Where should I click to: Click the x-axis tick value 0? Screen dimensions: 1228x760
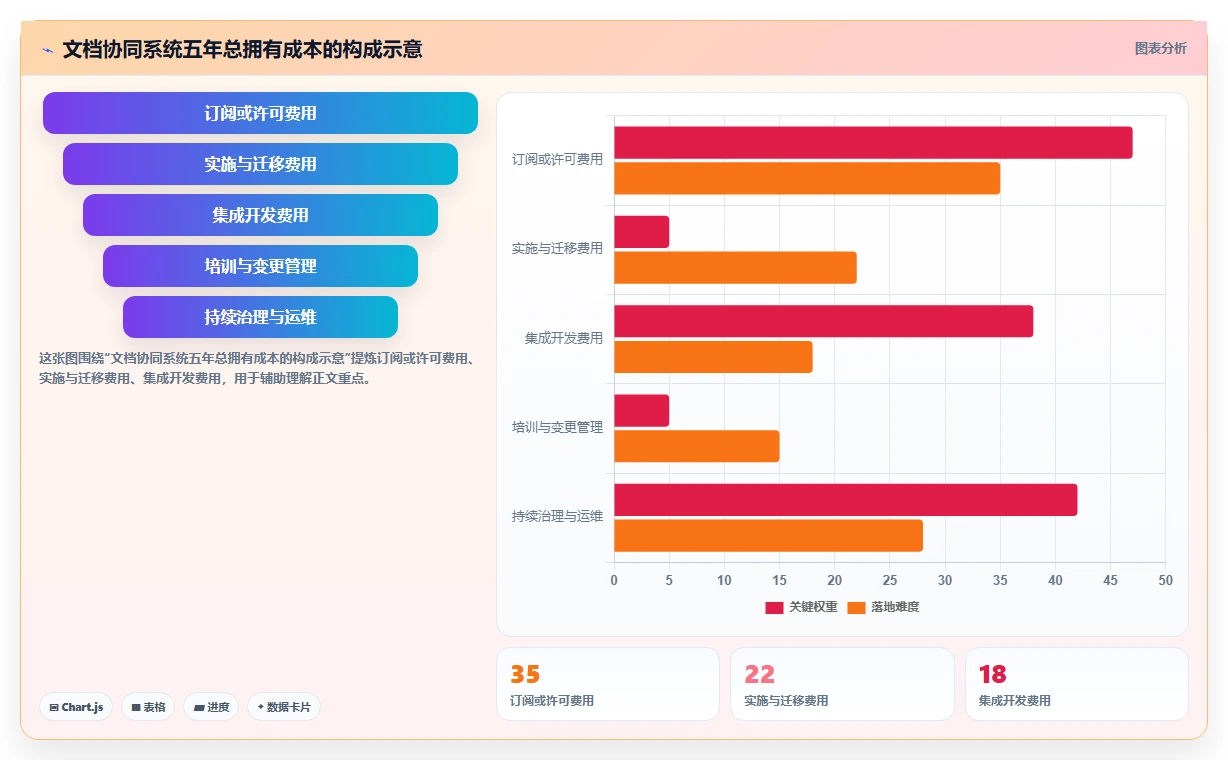614,580
